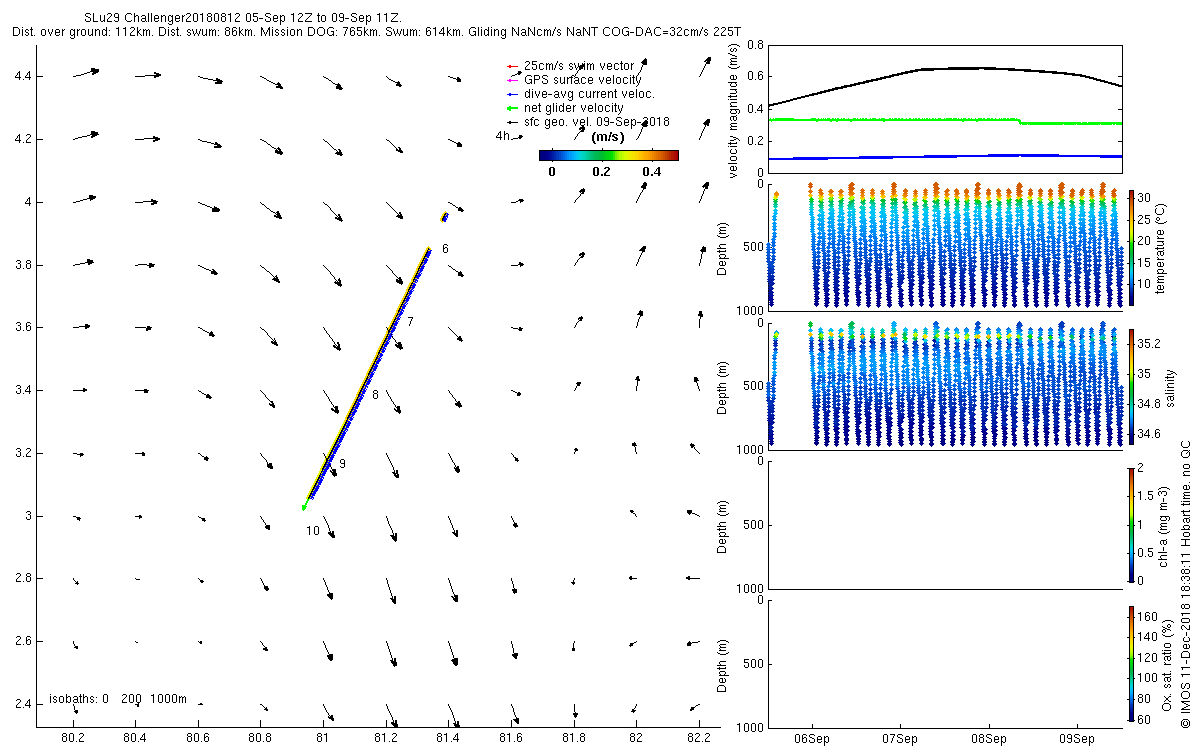Click the '4.4' latitude tick on the map
1200x750 pixels.
point(22,76)
